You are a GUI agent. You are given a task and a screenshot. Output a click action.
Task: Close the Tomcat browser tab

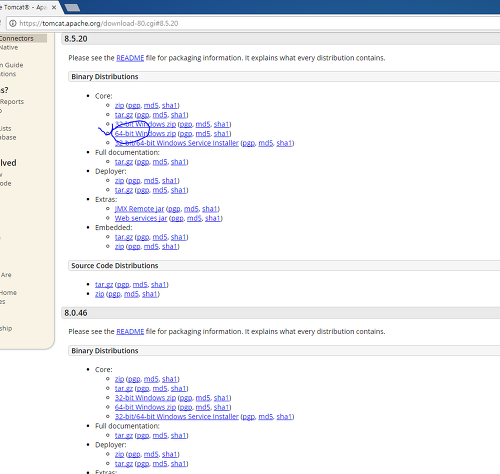click(x=54, y=7)
